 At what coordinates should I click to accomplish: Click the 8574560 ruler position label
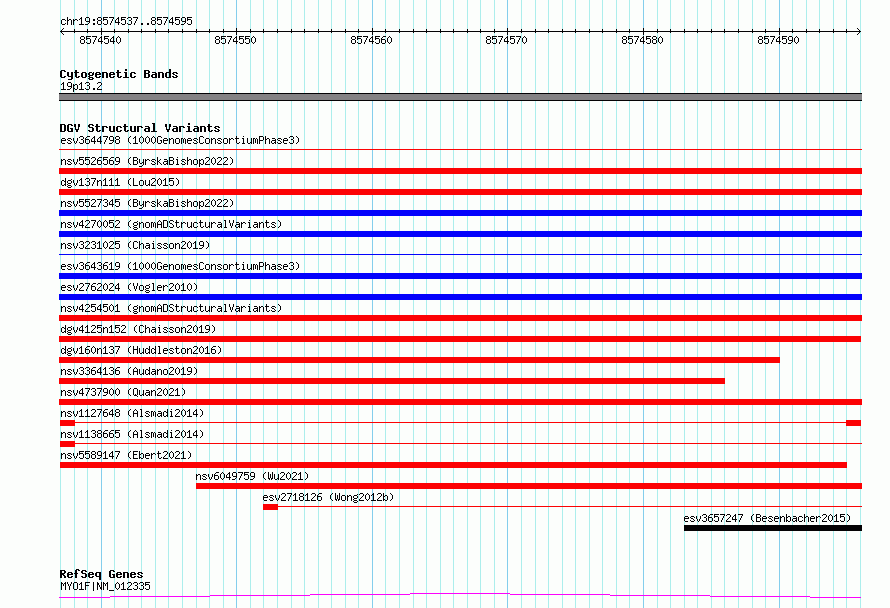point(371,40)
